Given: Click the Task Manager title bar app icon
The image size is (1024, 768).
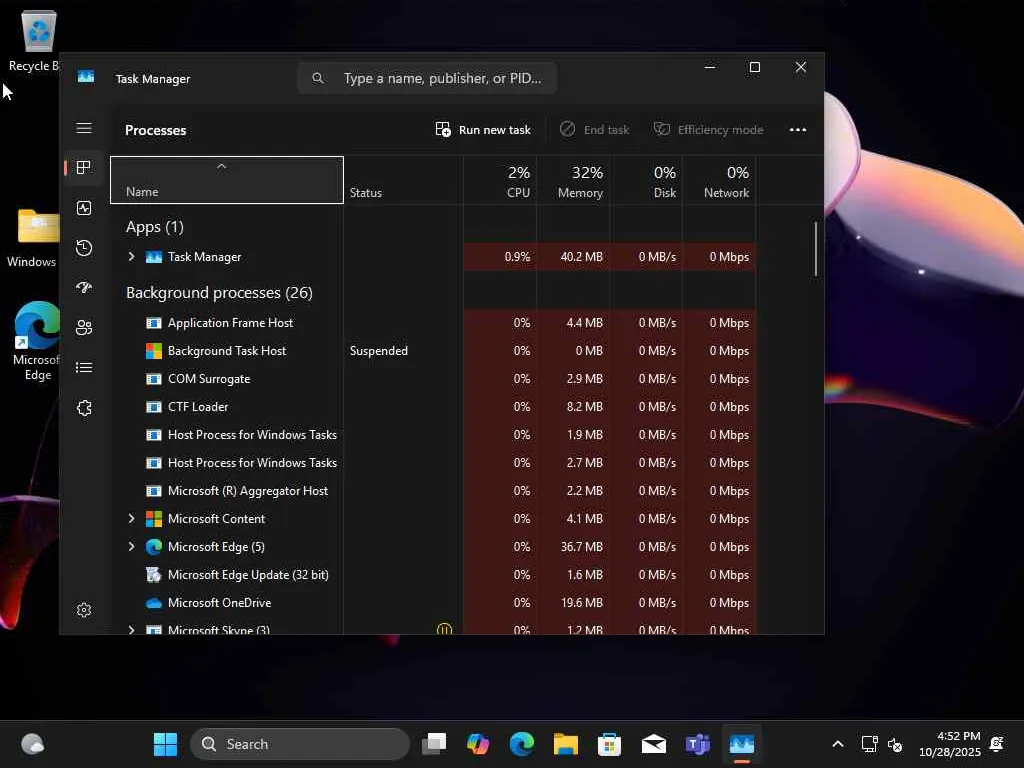Looking at the screenshot, I should pos(86,77).
